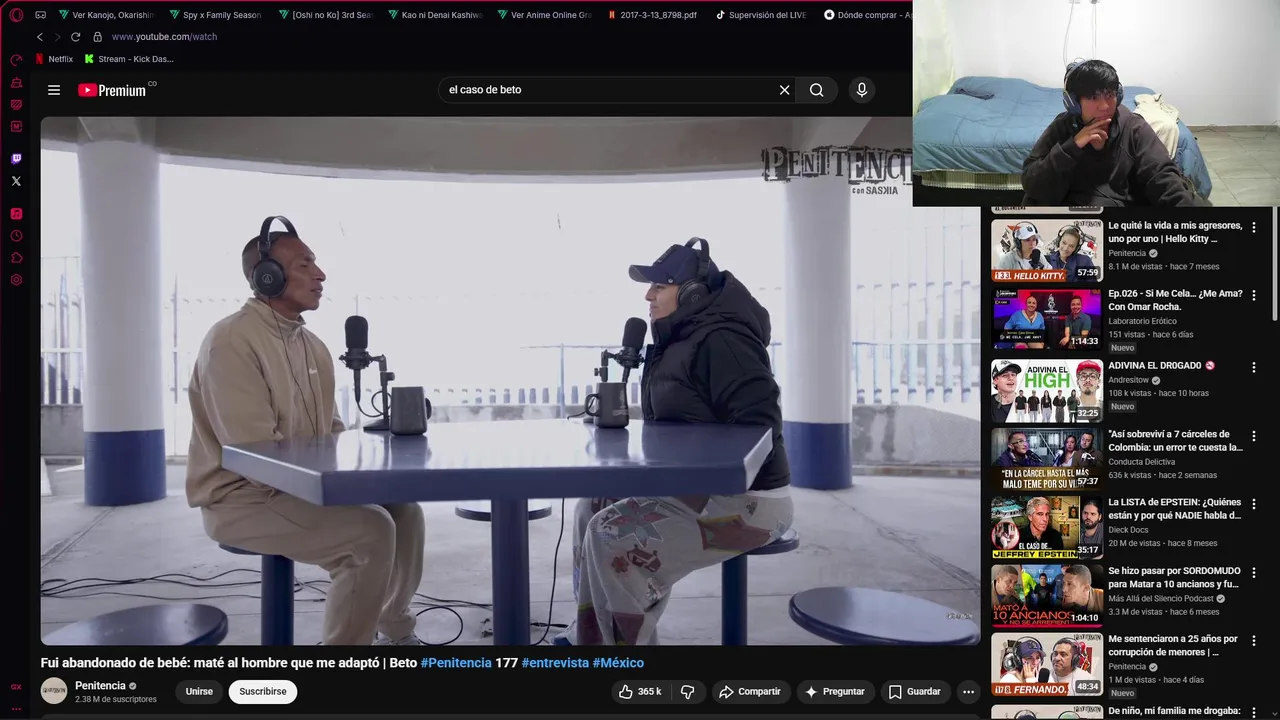Go to YouTube Premium home logo
This screenshot has width=1280, height=720.
[x=113, y=90]
